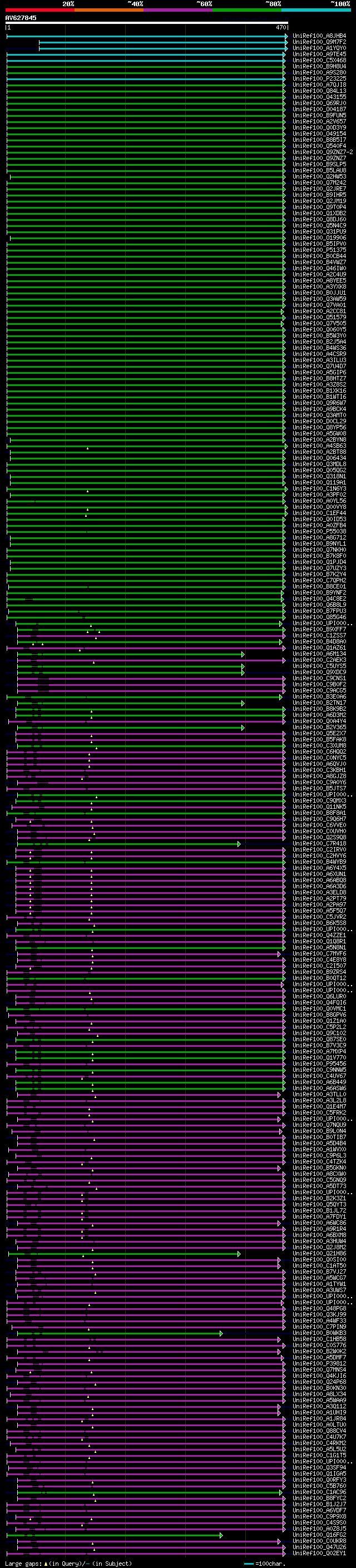Click the query end position 470 label
Image resolution: width=356 pixels, height=1568 pixels.
click(x=280, y=28)
